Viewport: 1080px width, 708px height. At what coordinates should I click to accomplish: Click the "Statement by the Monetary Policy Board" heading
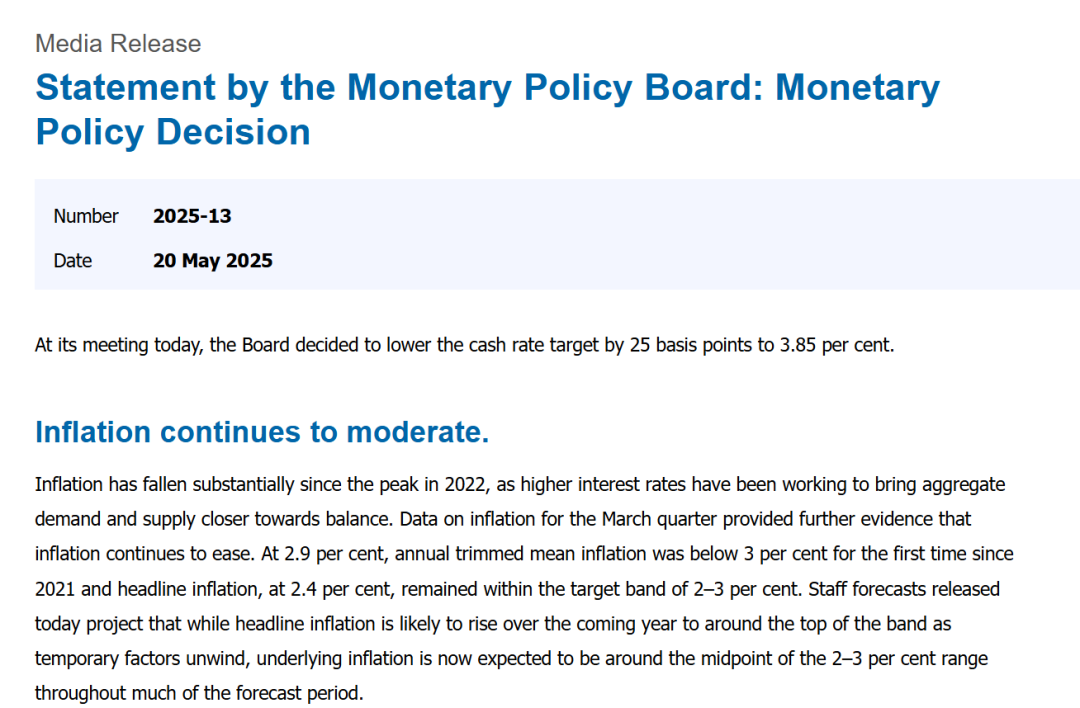click(x=392, y=88)
